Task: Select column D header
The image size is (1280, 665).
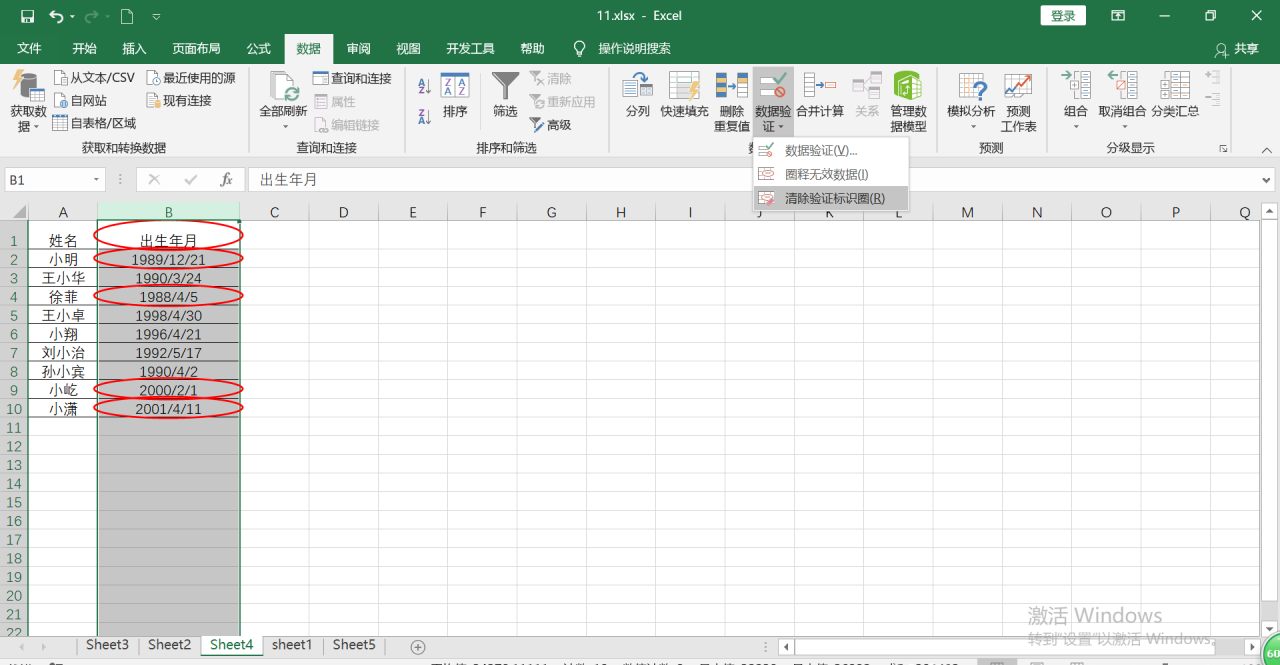Action: tap(343, 212)
